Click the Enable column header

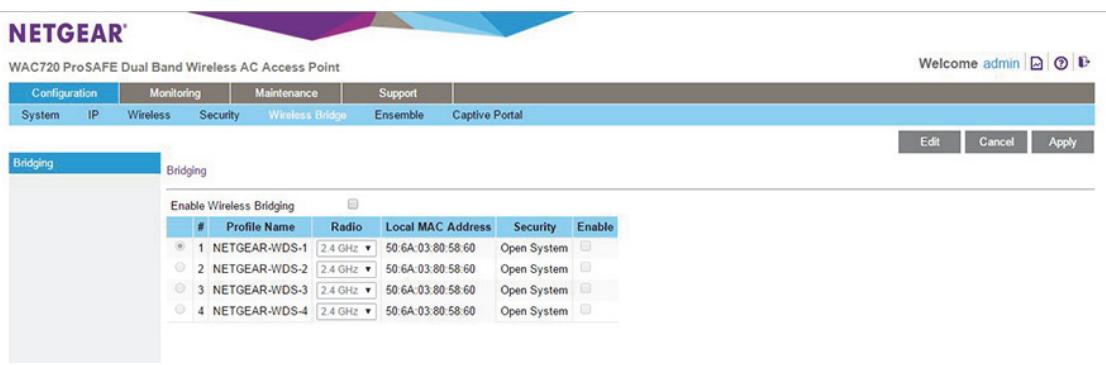(x=595, y=227)
